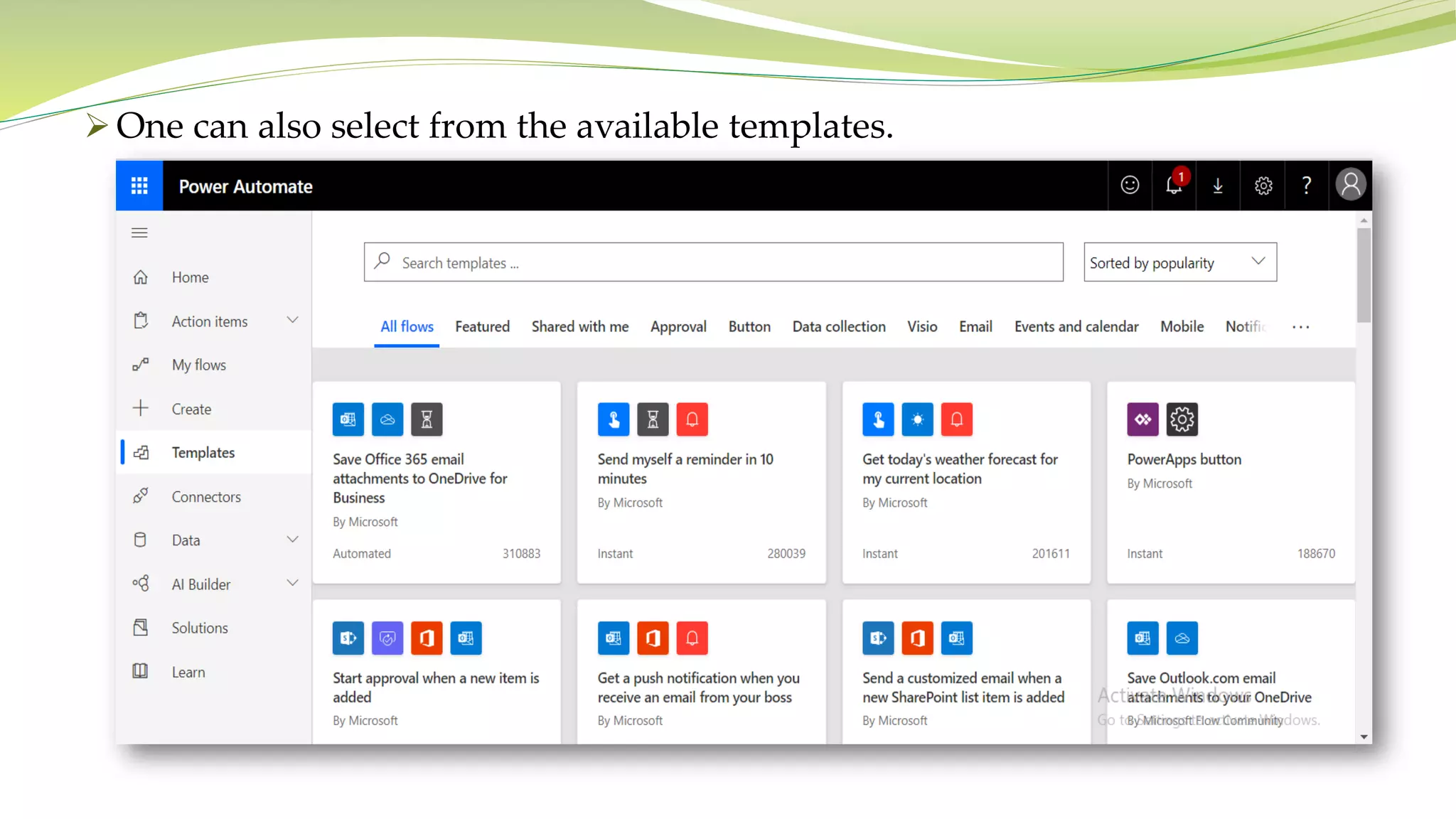
Task: Click the Learn book icon
Action: tap(141, 671)
